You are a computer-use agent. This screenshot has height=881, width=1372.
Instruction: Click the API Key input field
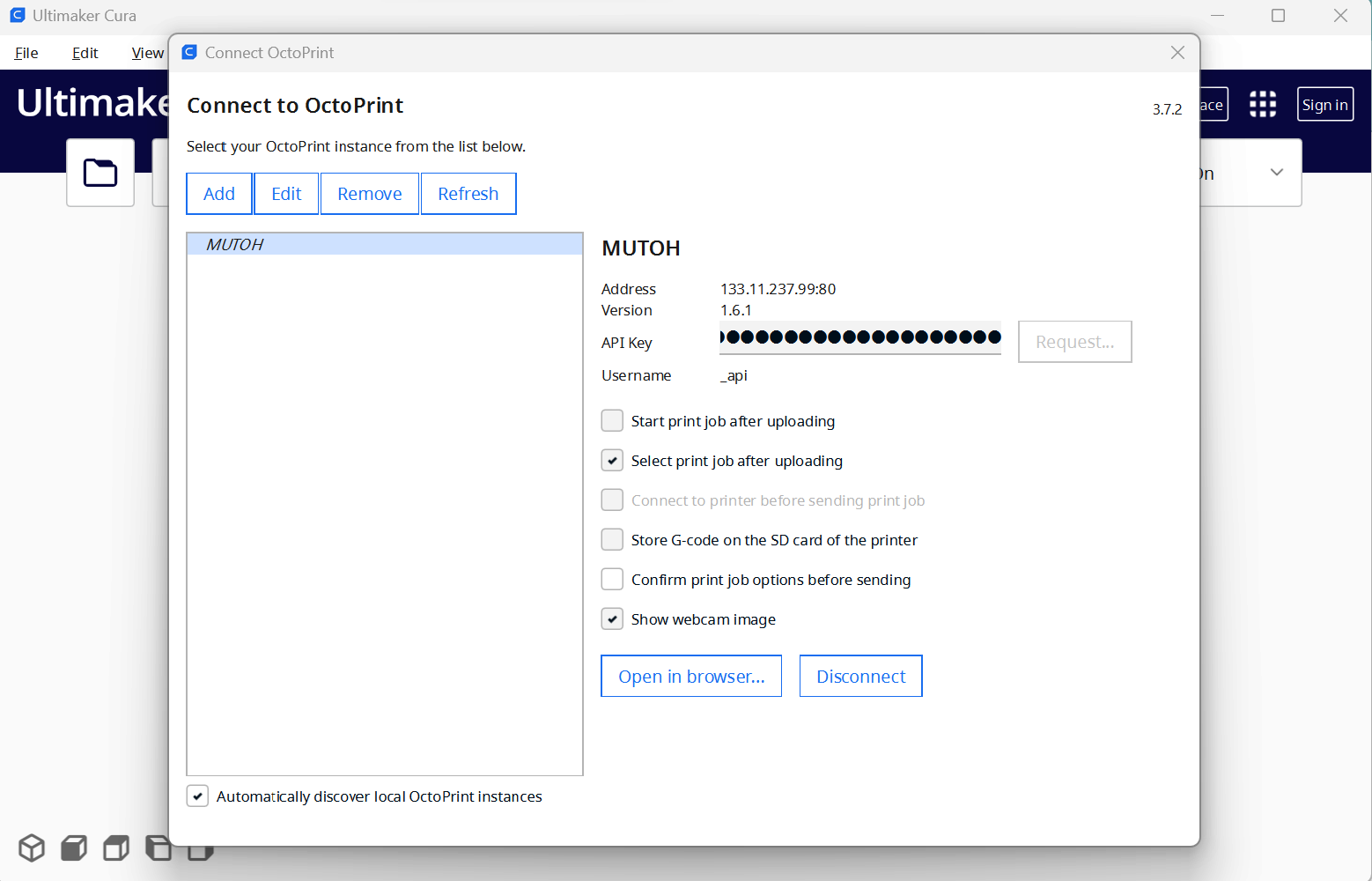pyautogui.click(x=860, y=337)
